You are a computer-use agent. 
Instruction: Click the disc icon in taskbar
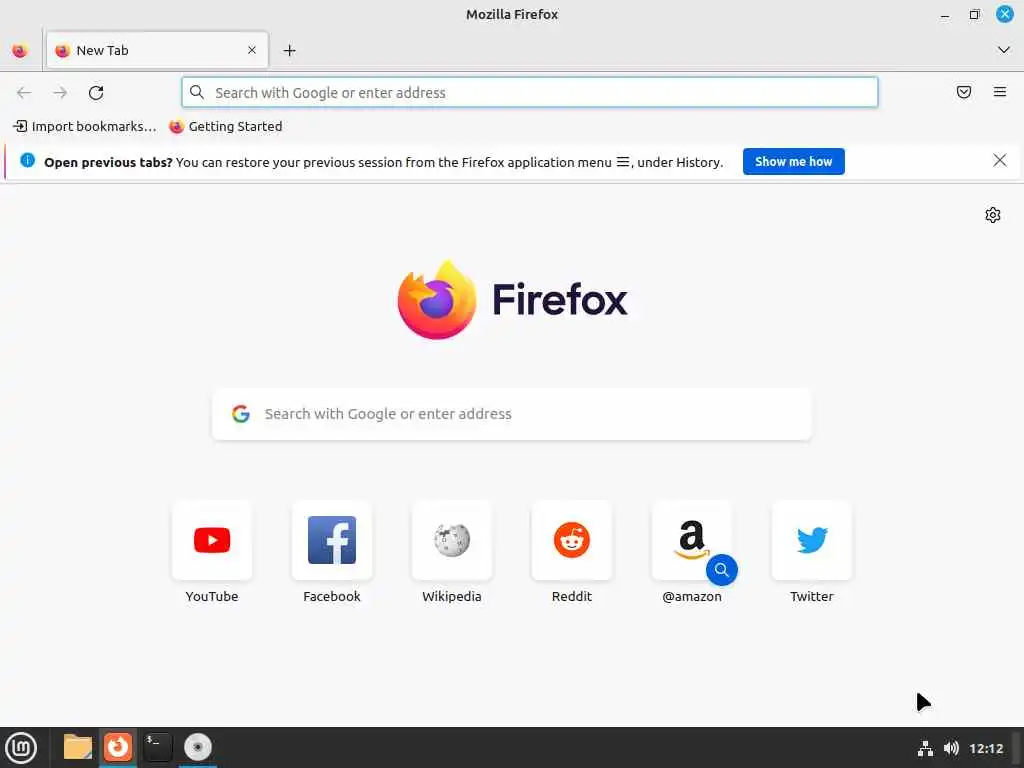pyautogui.click(x=198, y=747)
